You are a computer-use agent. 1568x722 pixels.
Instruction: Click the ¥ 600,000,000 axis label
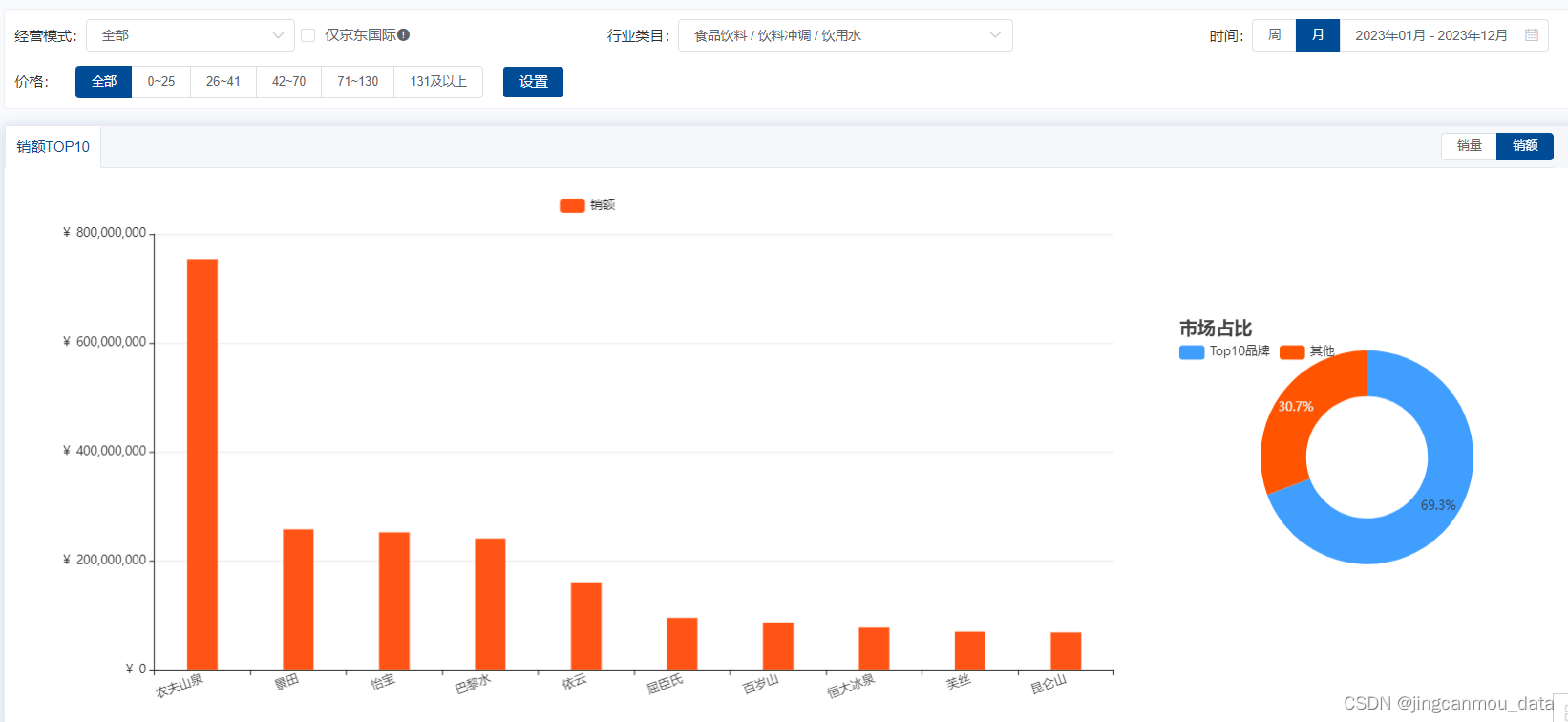click(105, 342)
